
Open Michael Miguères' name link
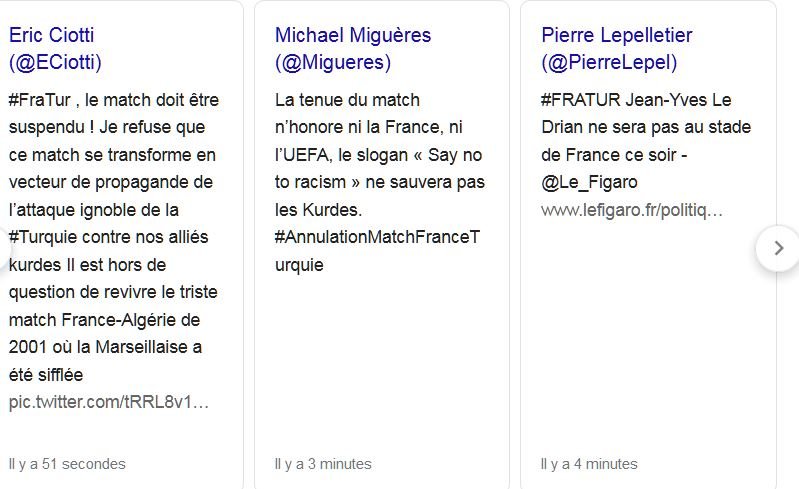click(353, 35)
